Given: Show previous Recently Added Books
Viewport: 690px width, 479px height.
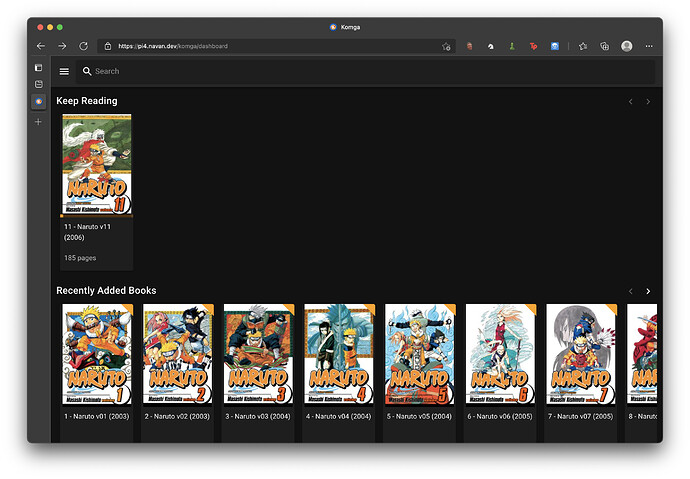Looking at the screenshot, I should pyautogui.click(x=631, y=292).
